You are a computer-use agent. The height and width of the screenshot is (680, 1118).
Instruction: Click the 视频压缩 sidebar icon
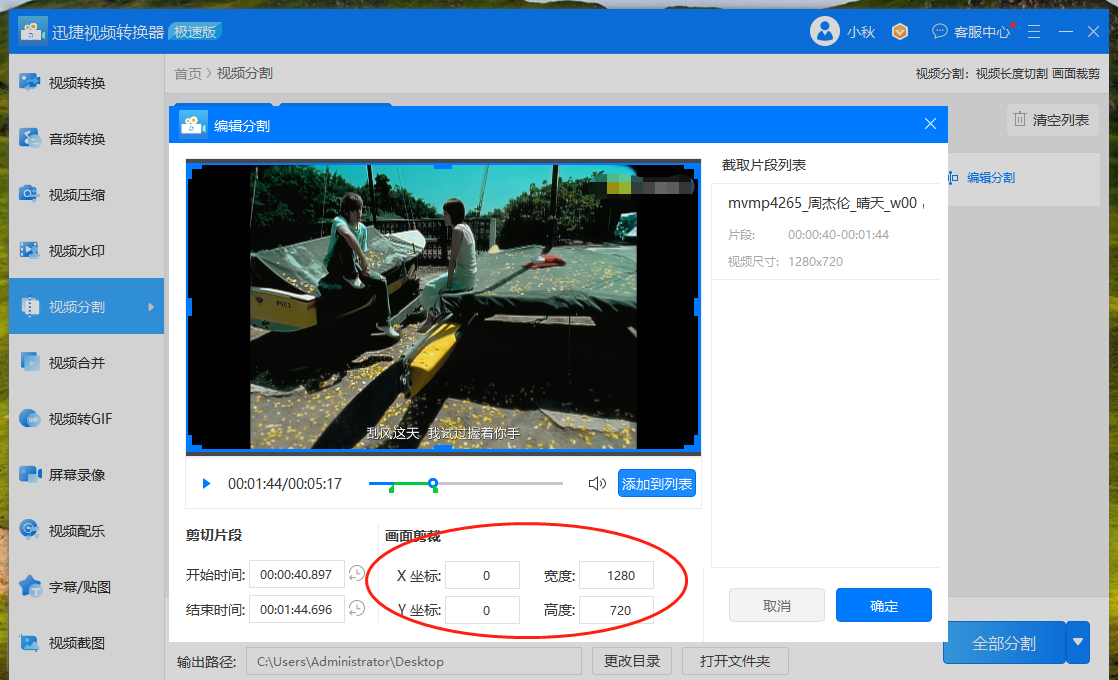click(29, 193)
